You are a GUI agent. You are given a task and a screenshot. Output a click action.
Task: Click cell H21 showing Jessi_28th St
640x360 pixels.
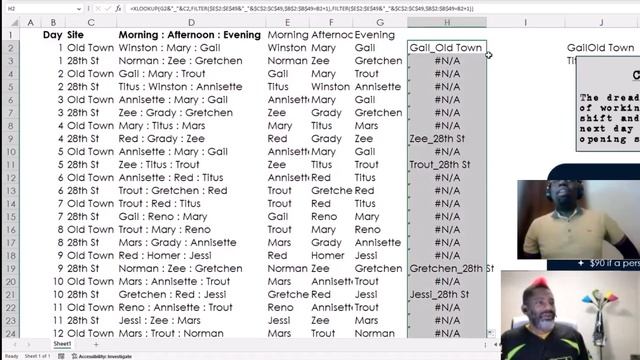pos(447,294)
